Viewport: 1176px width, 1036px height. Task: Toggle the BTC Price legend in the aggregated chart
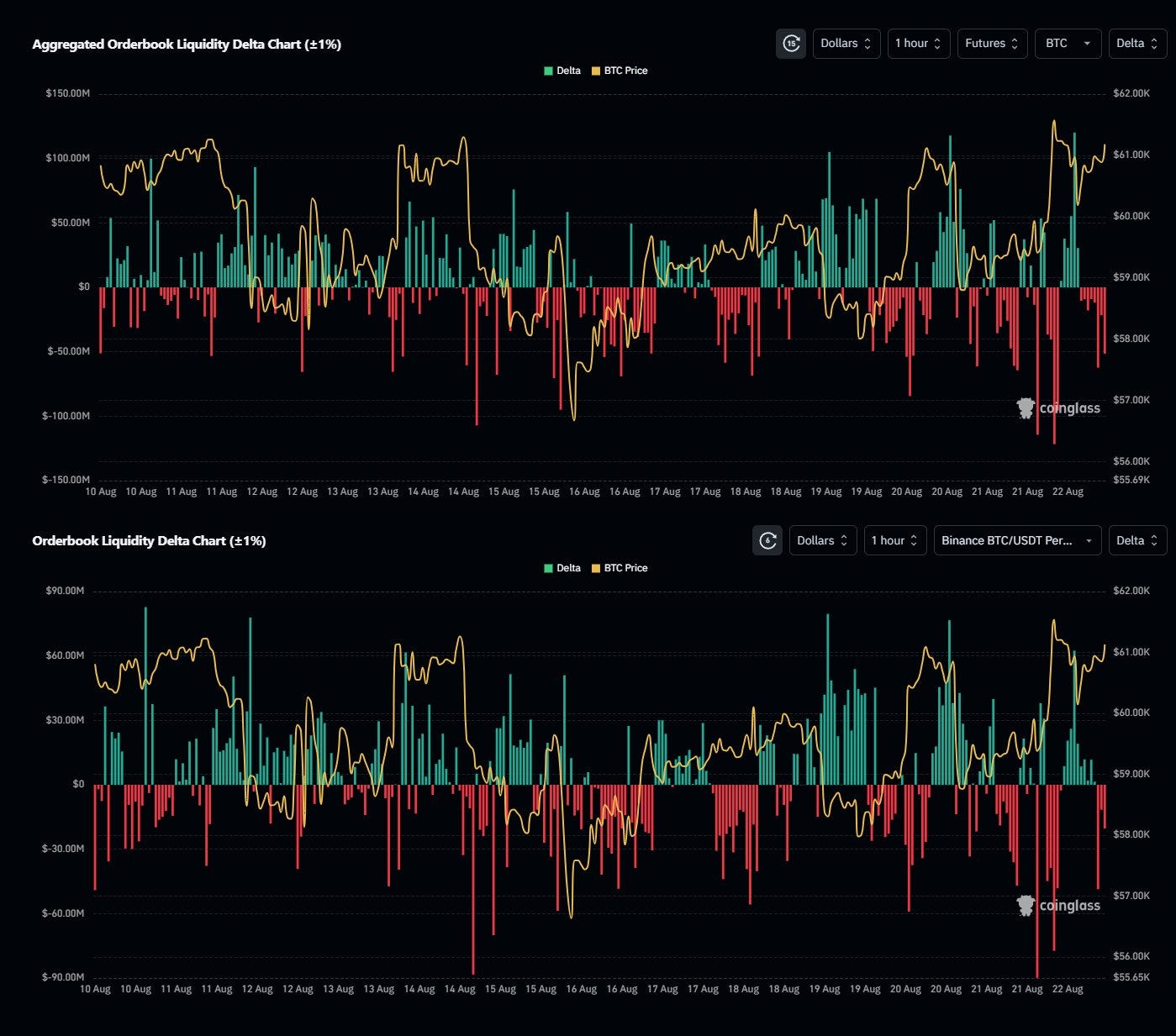[620, 71]
